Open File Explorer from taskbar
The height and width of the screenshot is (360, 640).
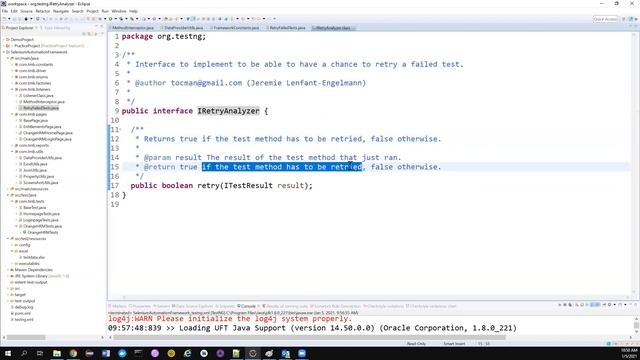click(x=57, y=353)
